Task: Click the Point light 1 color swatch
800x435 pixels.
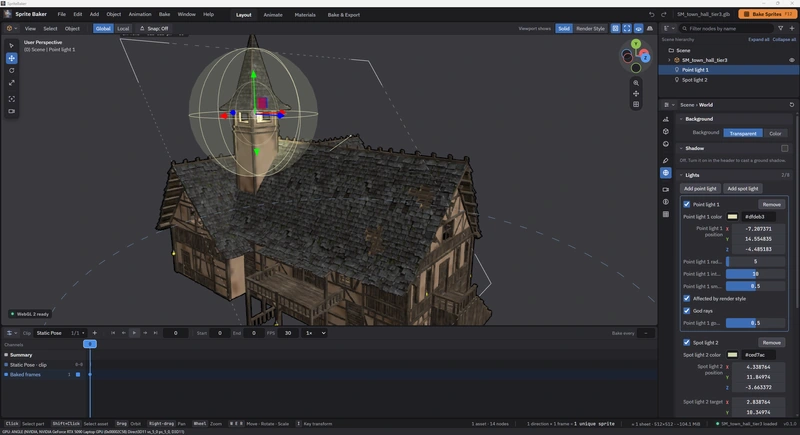Action: point(732,217)
